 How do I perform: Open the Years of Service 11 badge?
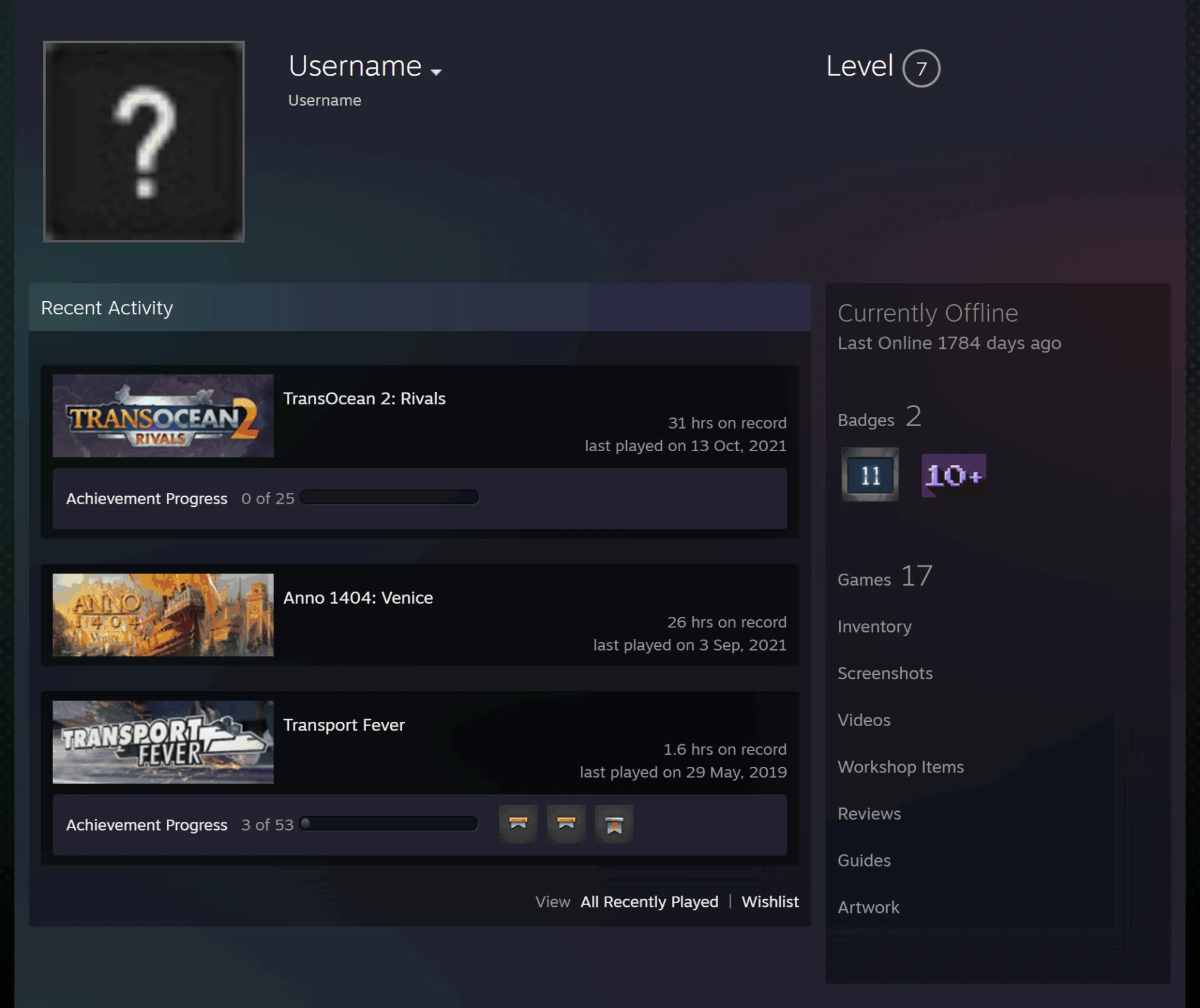[870, 475]
